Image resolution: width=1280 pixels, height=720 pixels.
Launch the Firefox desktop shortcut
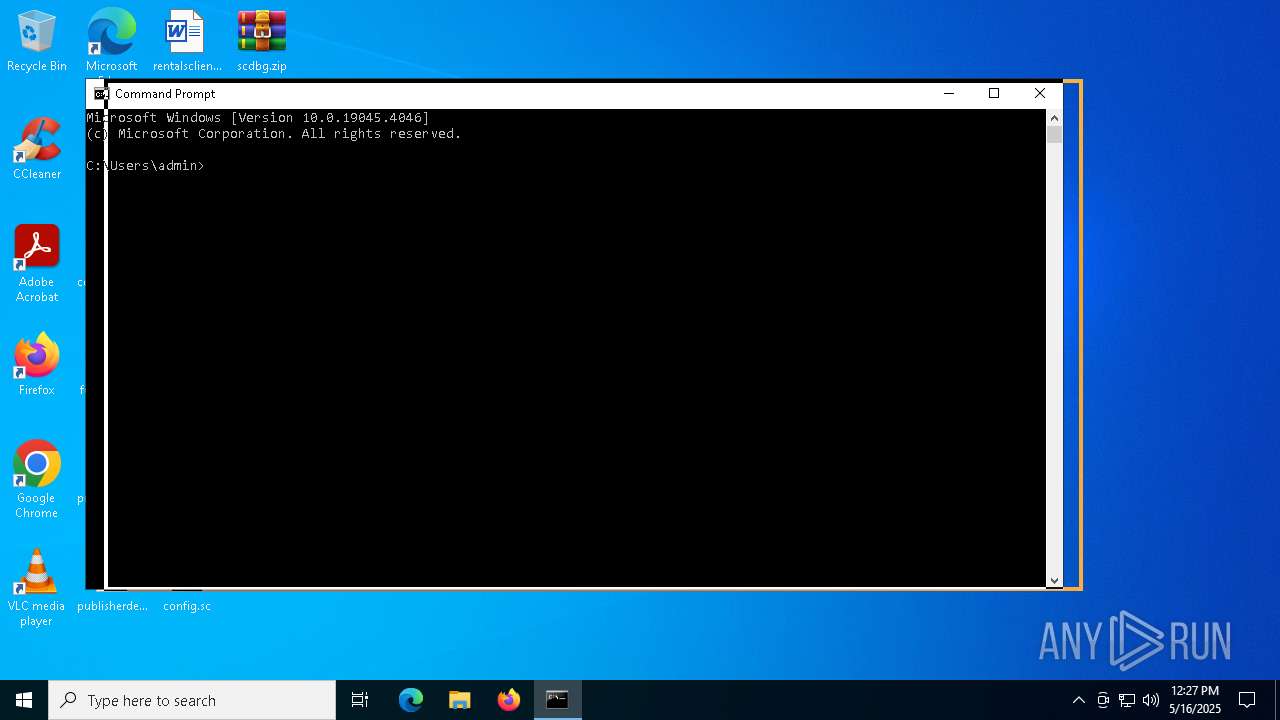coord(37,365)
